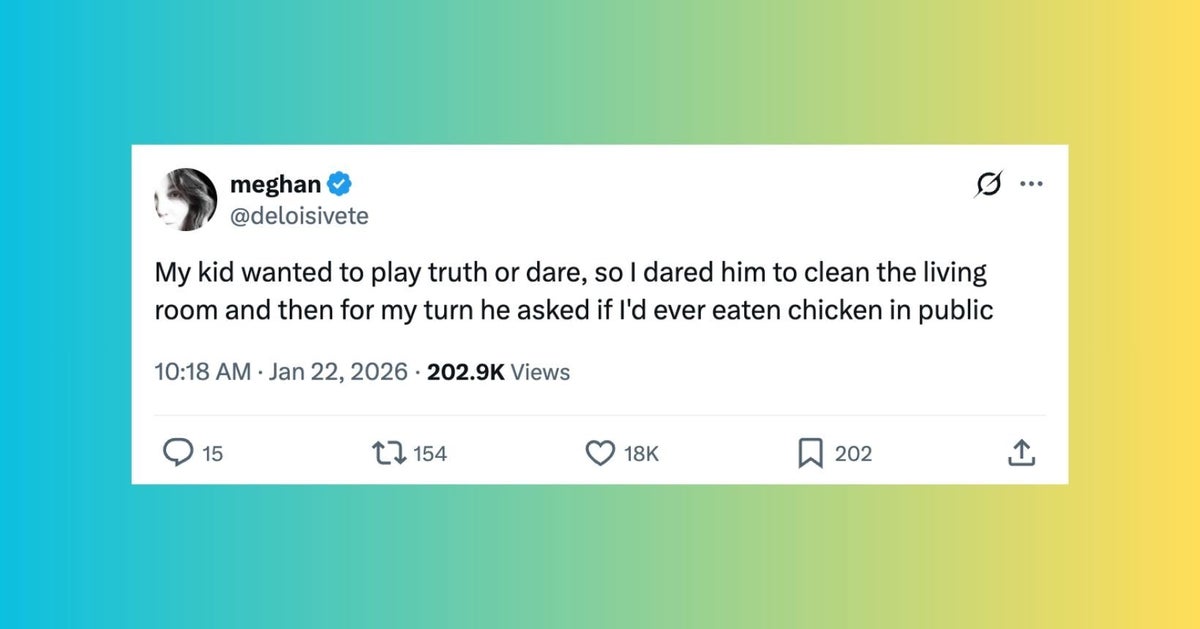Viewport: 1200px width, 629px height.
Task: Open the three-dot more options menu
Action: pos(1030,185)
